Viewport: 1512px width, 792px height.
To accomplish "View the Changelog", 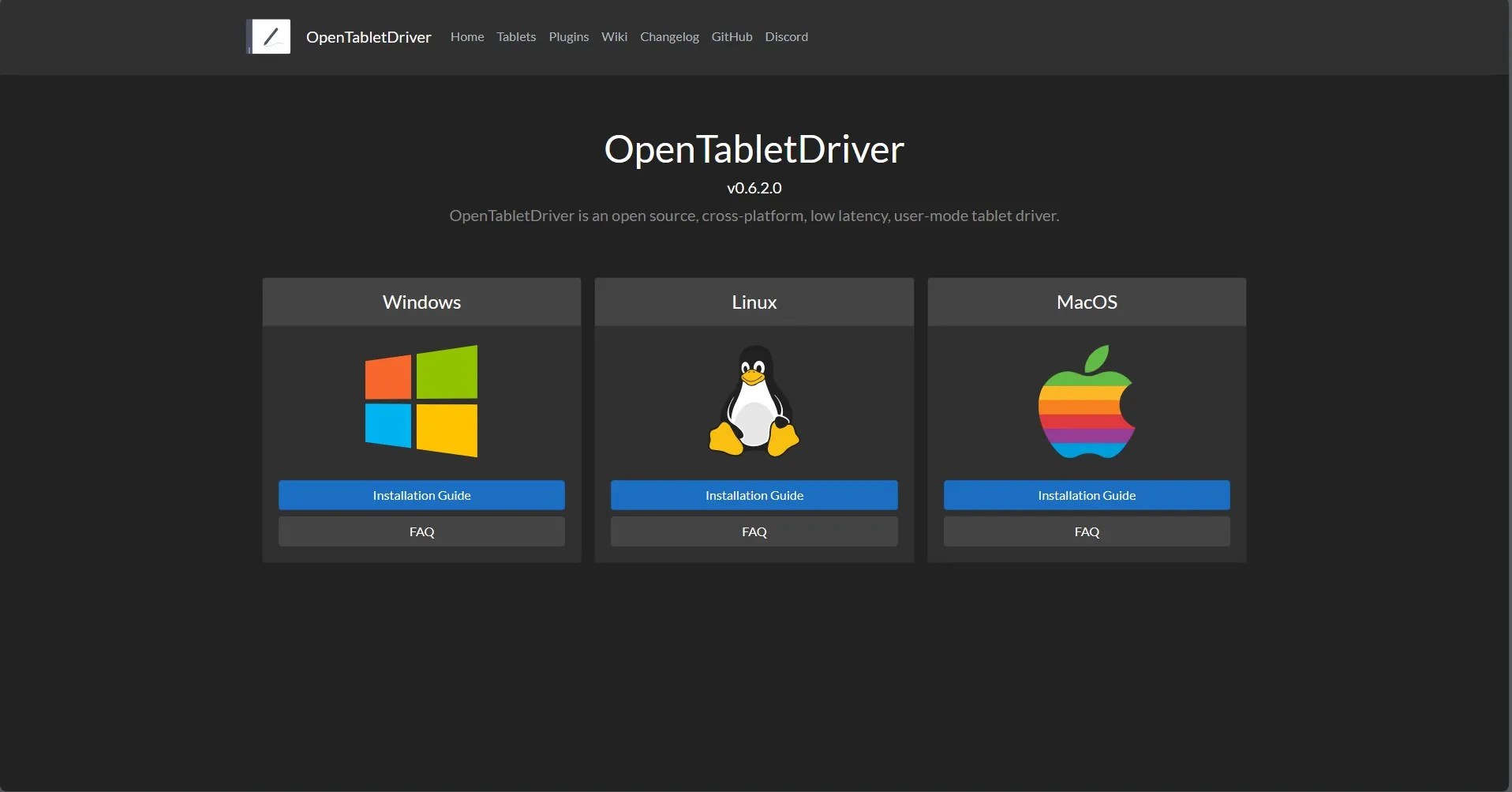I will click(668, 36).
